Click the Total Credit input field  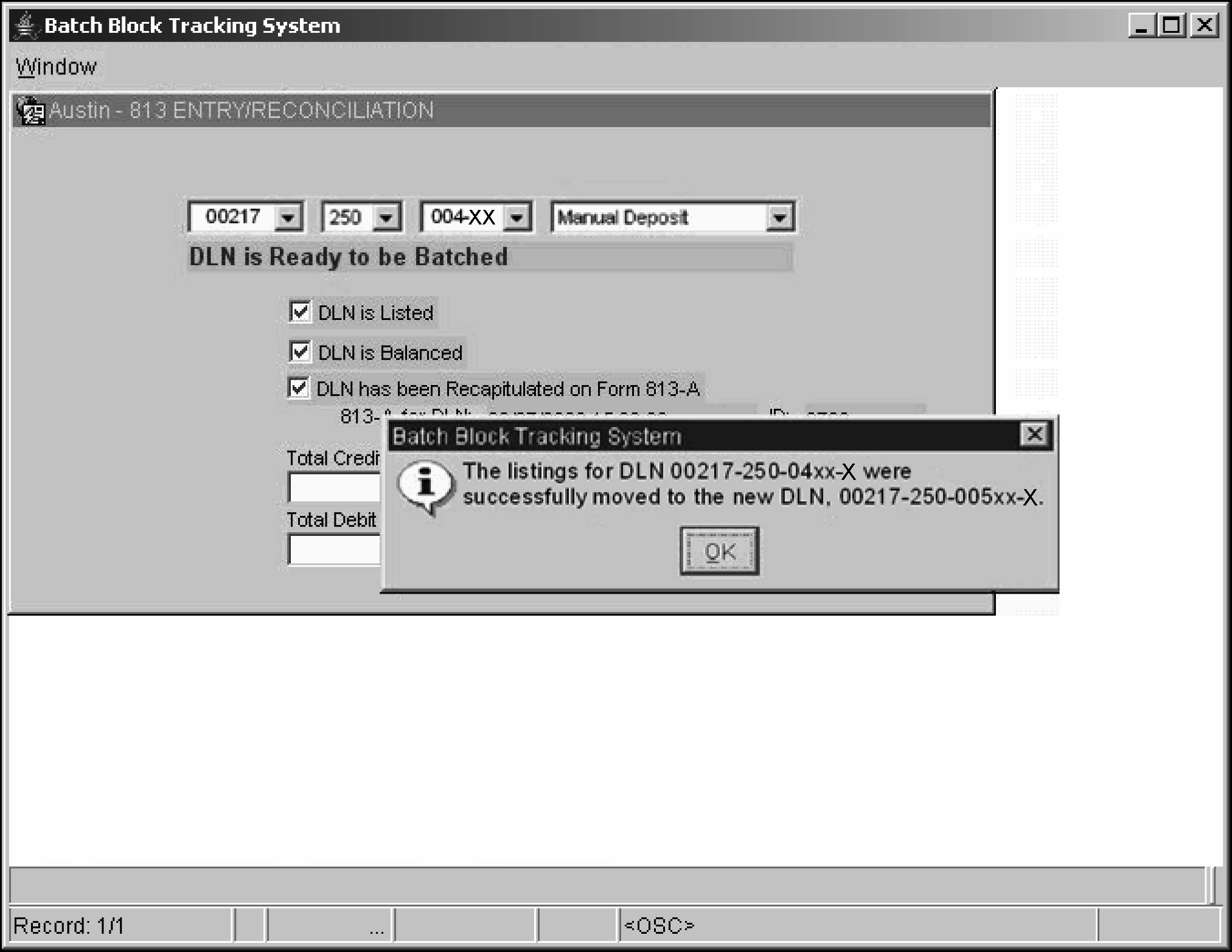tap(334, 487)
